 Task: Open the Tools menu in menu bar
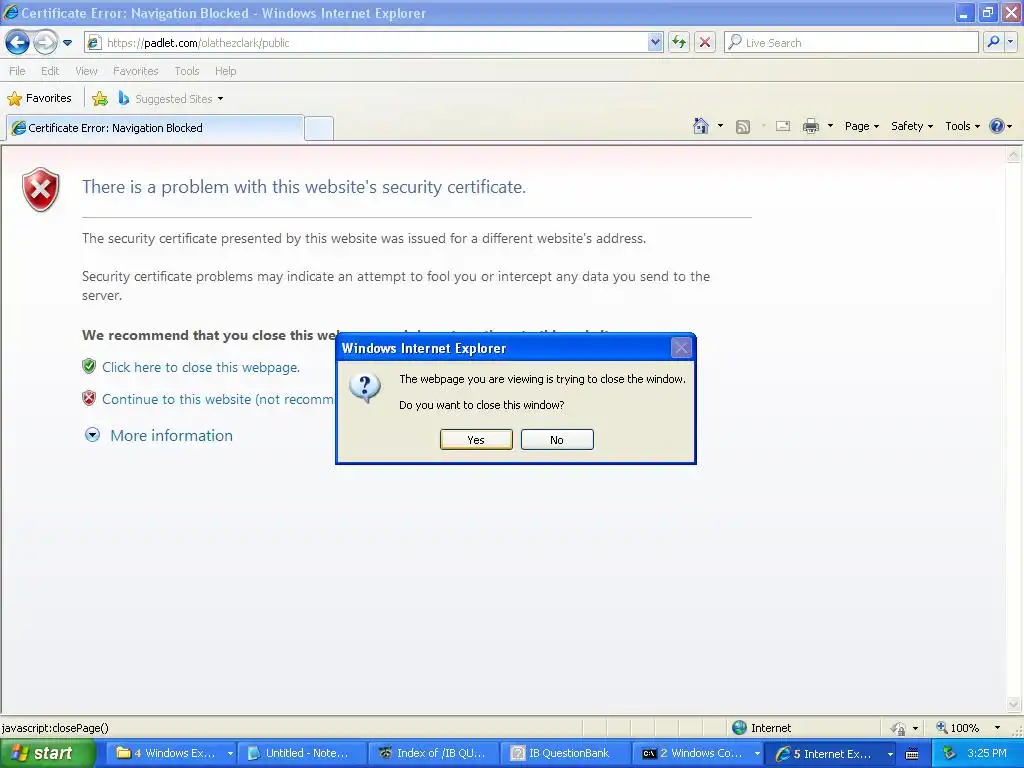point(187,71)
